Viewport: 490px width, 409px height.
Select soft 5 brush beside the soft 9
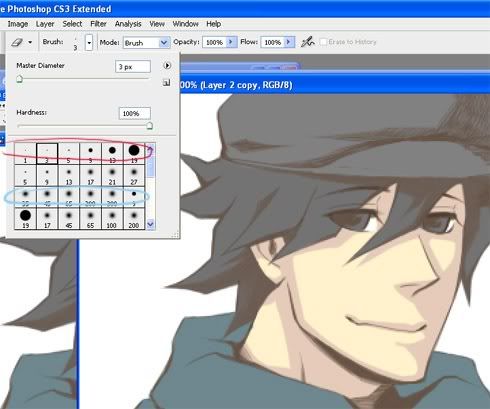25,175
